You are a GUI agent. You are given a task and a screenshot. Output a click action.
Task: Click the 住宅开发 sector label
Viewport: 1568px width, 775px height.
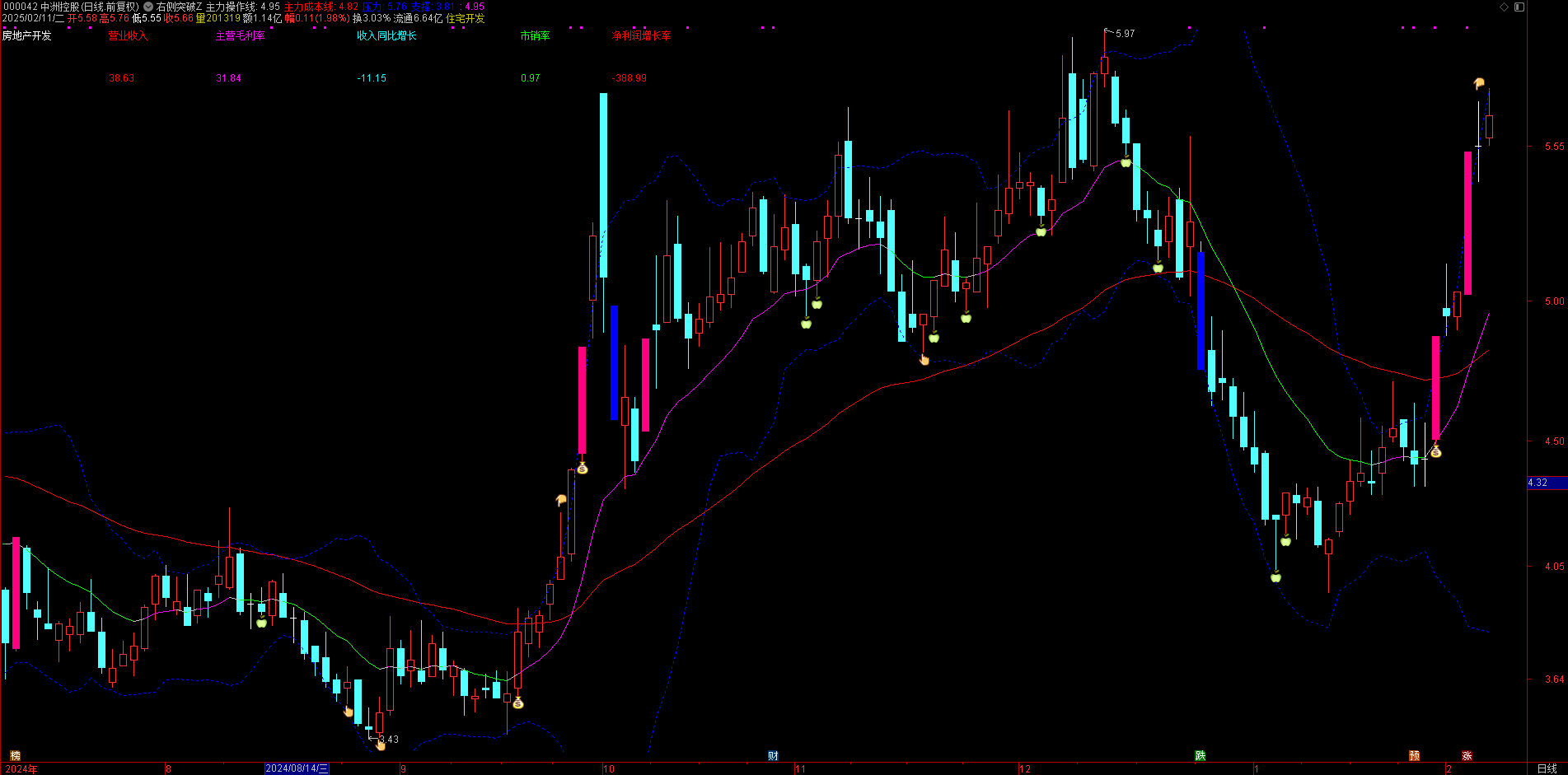[x=465, y=18]
